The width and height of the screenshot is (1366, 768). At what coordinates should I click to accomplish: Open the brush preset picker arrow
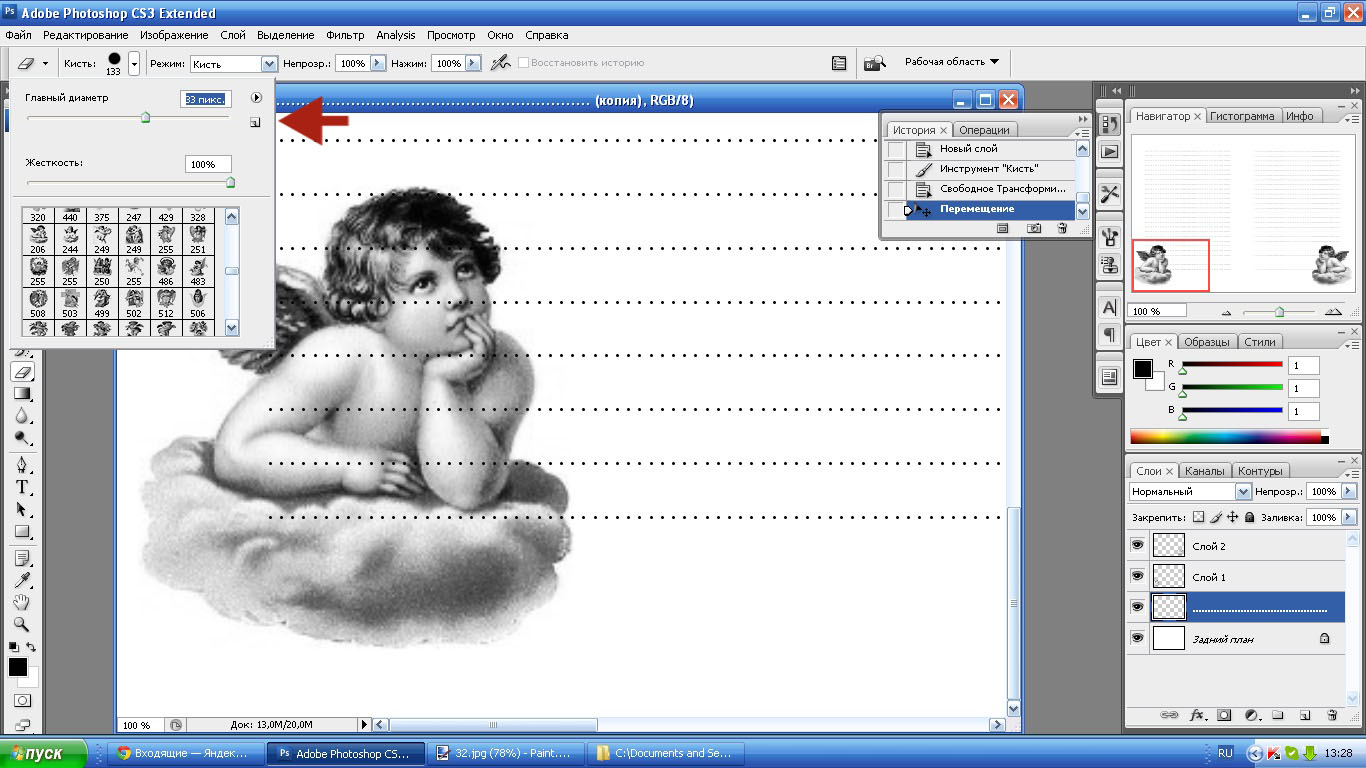(x=134, y=63)
